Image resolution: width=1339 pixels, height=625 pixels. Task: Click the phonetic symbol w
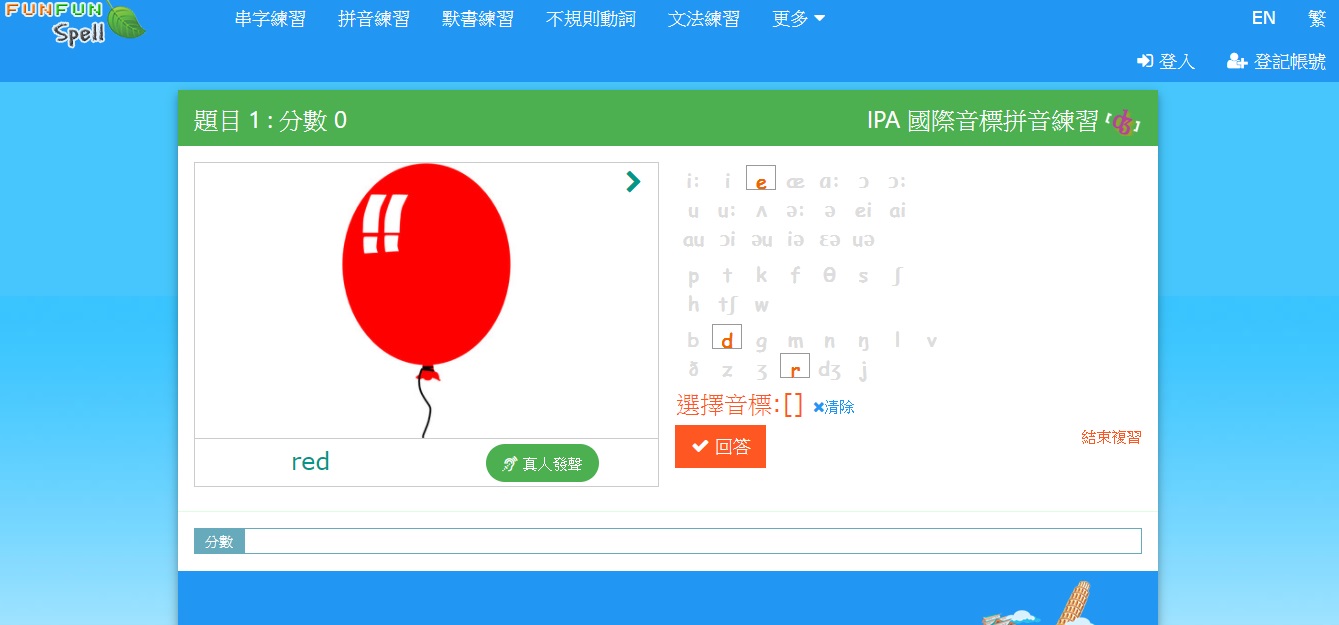pyautogui.click(x=761, y=305)
